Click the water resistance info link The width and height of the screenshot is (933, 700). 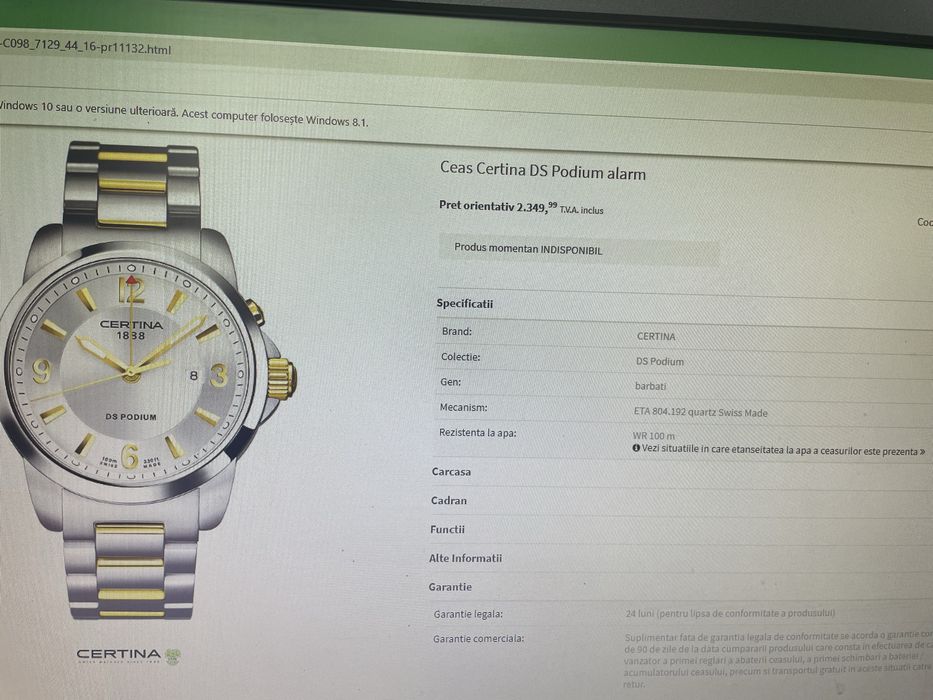point(783,451)
